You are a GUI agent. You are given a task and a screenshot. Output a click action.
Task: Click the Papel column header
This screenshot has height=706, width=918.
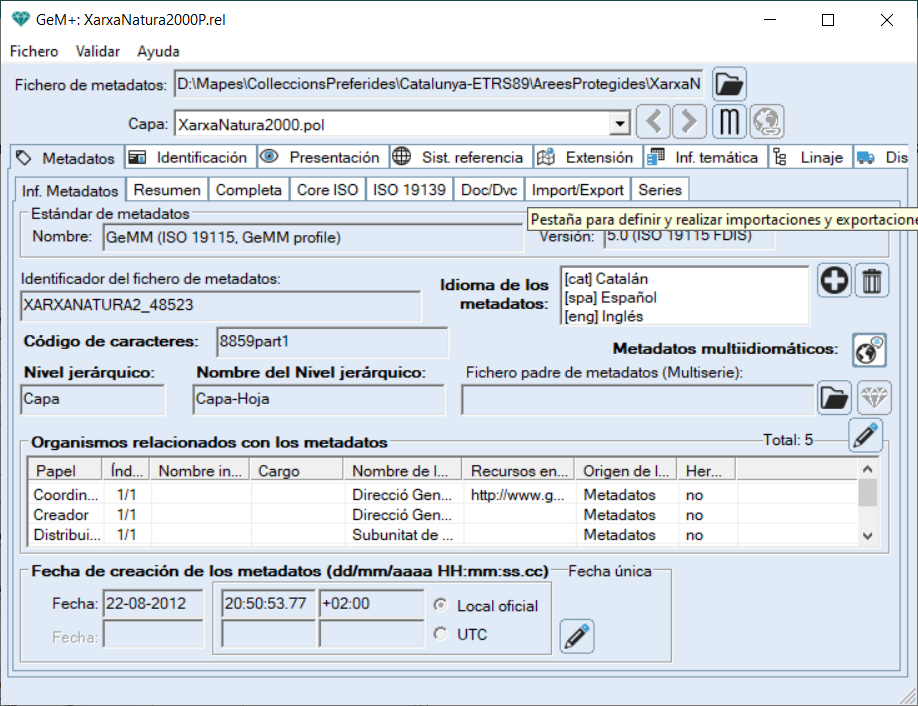[56, 471]
